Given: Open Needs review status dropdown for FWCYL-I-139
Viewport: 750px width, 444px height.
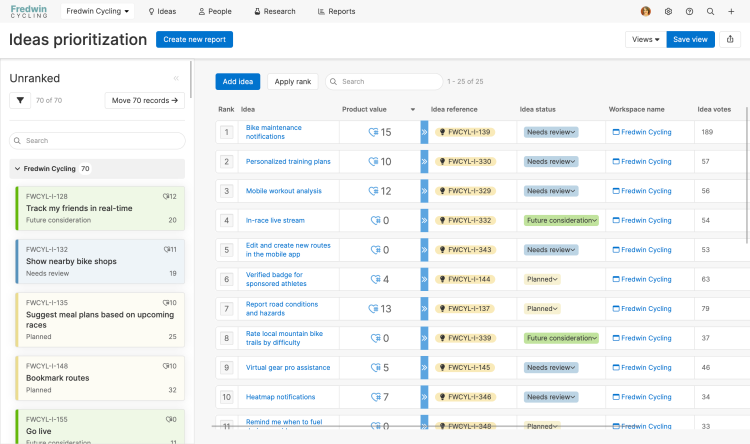Looking at the screenshot, I should coord(551,132).
